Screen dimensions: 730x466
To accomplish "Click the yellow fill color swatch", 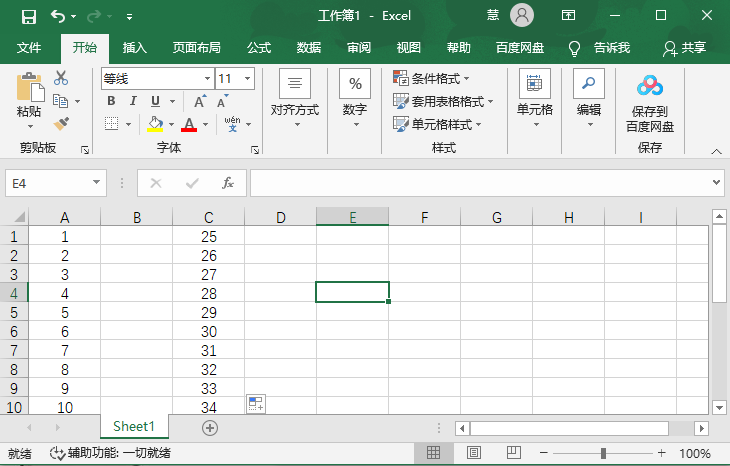I will (155, 124).
